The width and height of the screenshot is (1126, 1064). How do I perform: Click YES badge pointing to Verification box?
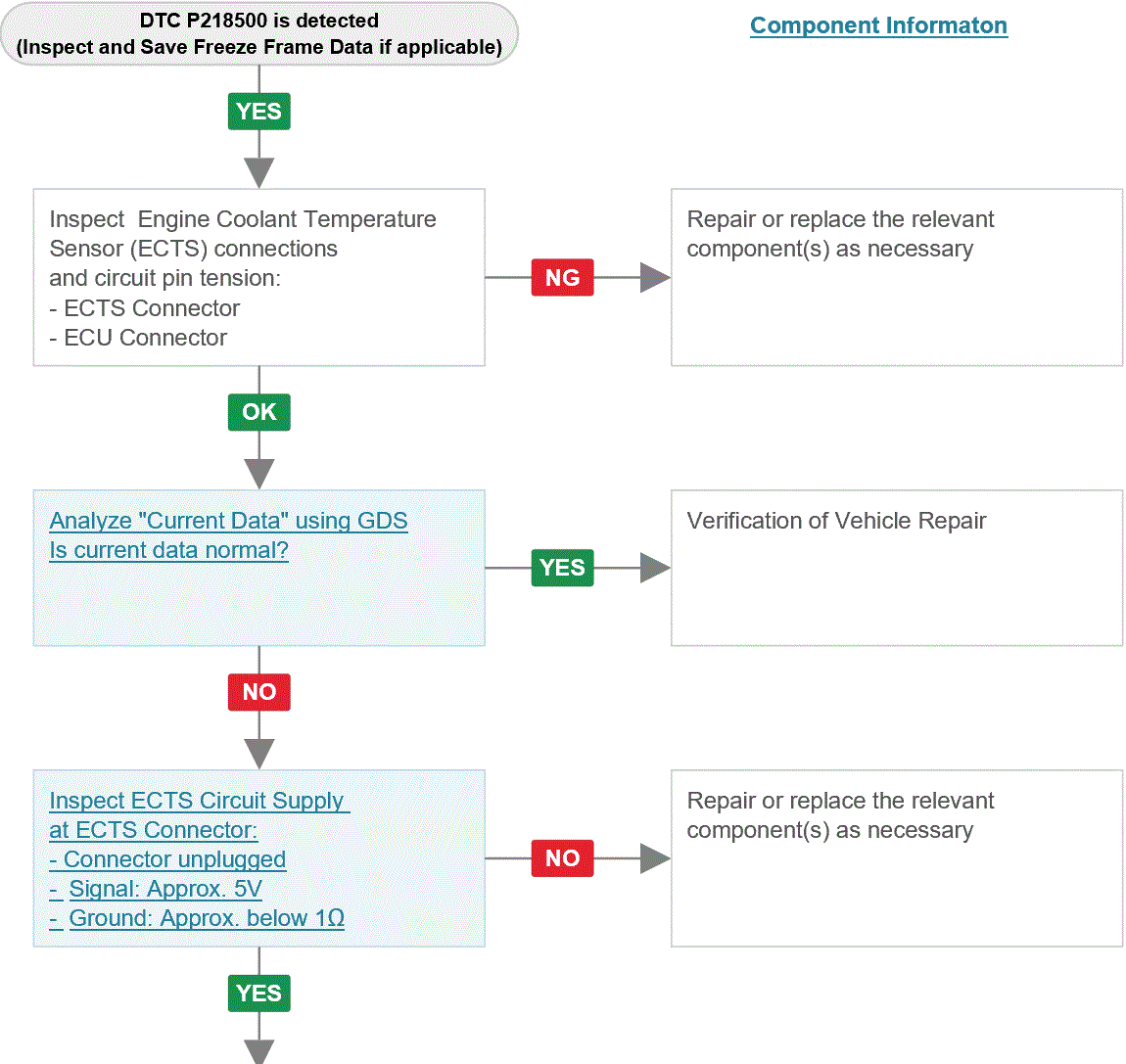coord(562,568)
